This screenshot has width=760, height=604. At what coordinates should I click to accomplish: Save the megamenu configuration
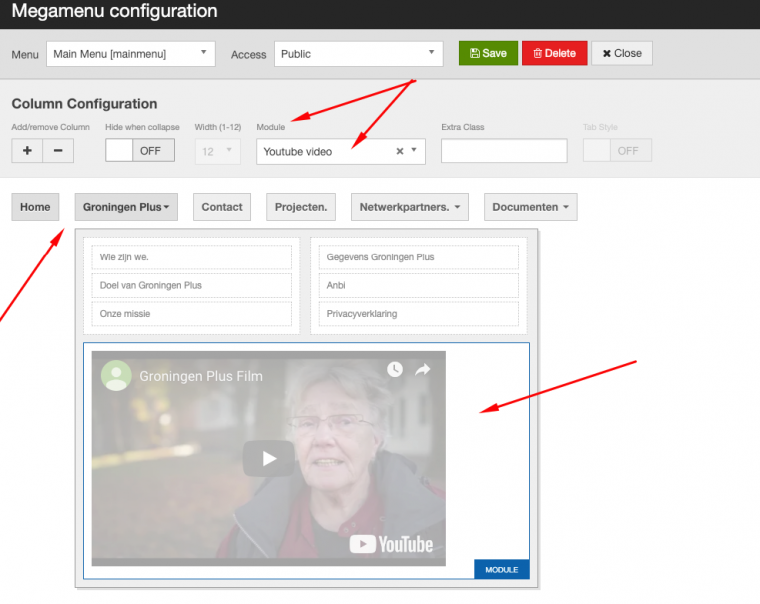click(488, 54)
